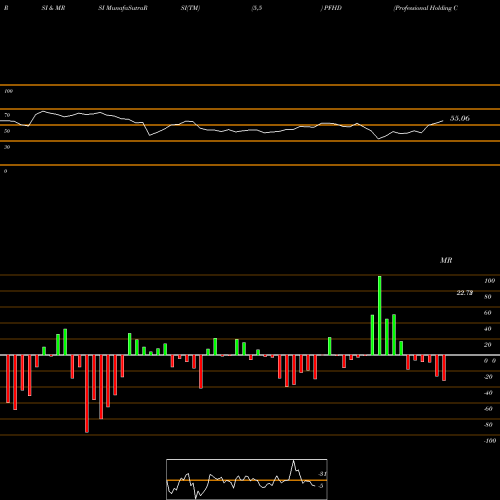Open the mini overview chart thumbnail
500x500 pixels.
[x=247, y=479]
